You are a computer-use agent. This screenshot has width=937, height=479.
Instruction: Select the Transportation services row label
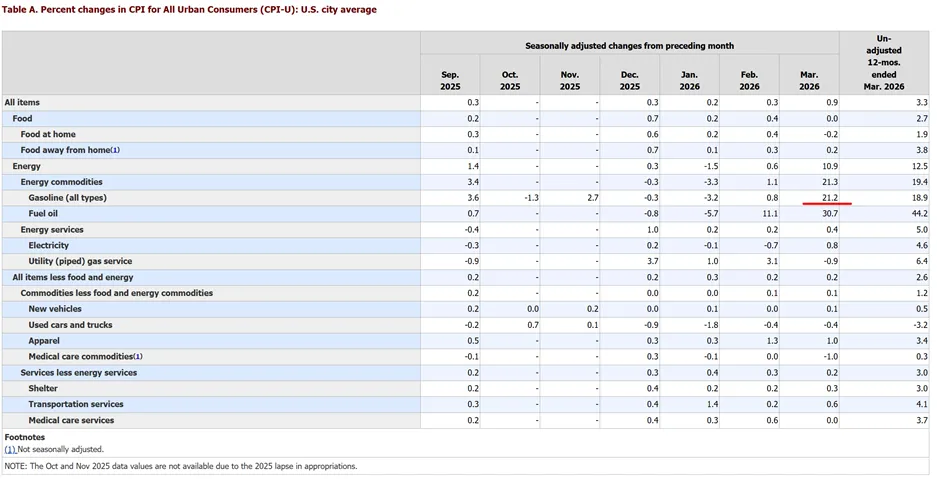point(76,404)
